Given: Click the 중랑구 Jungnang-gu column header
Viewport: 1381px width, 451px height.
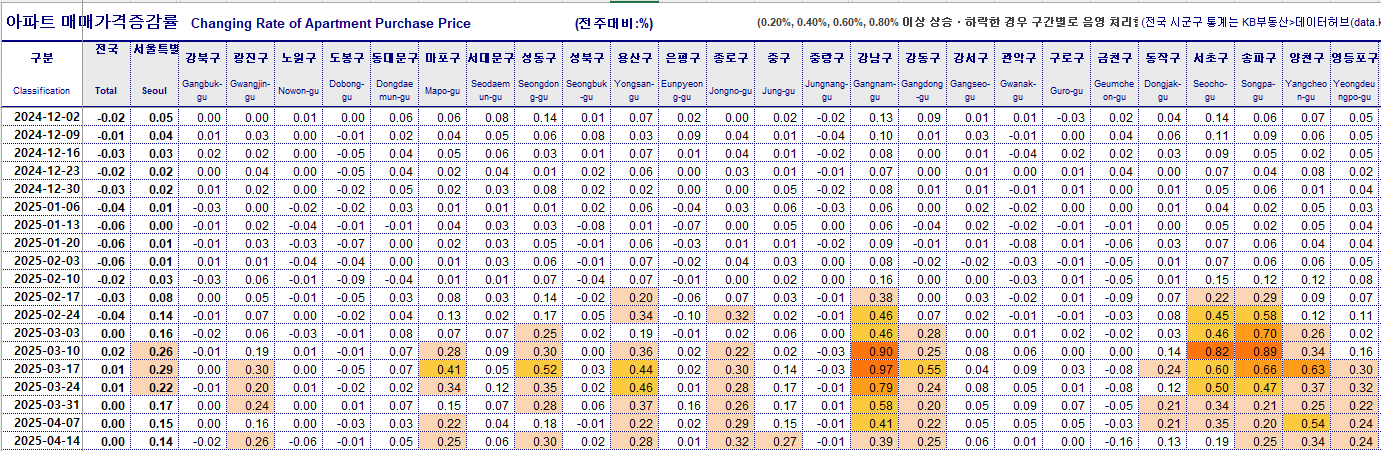Looking at the screenshot, I should (x=826, y=73).
